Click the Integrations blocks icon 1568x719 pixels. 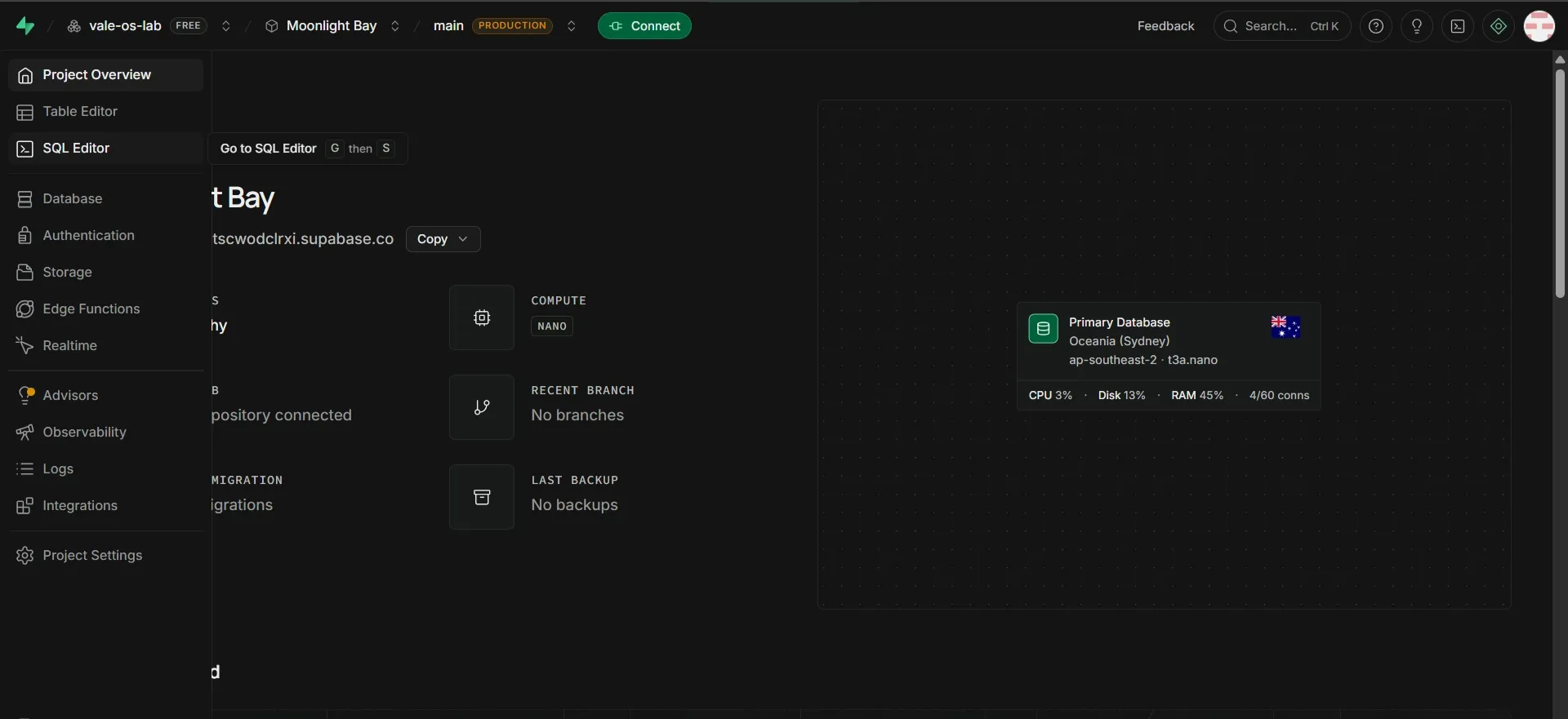click(25, 506)
